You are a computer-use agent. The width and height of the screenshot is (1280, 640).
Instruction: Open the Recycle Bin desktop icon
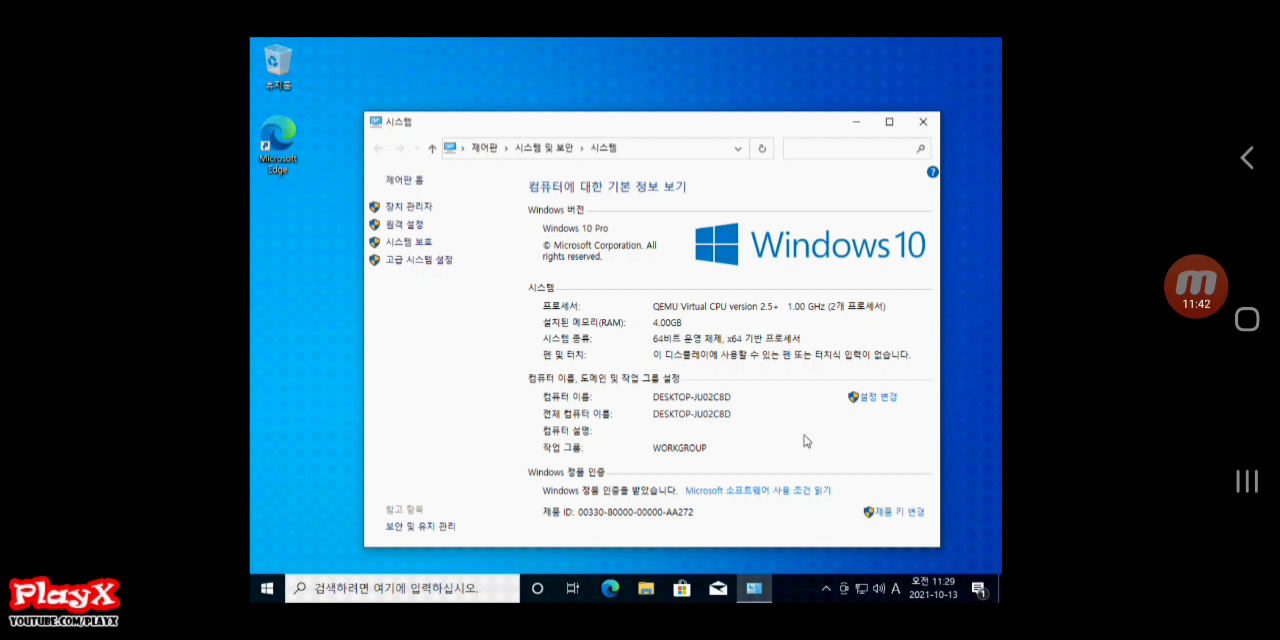tap(277, 67)
